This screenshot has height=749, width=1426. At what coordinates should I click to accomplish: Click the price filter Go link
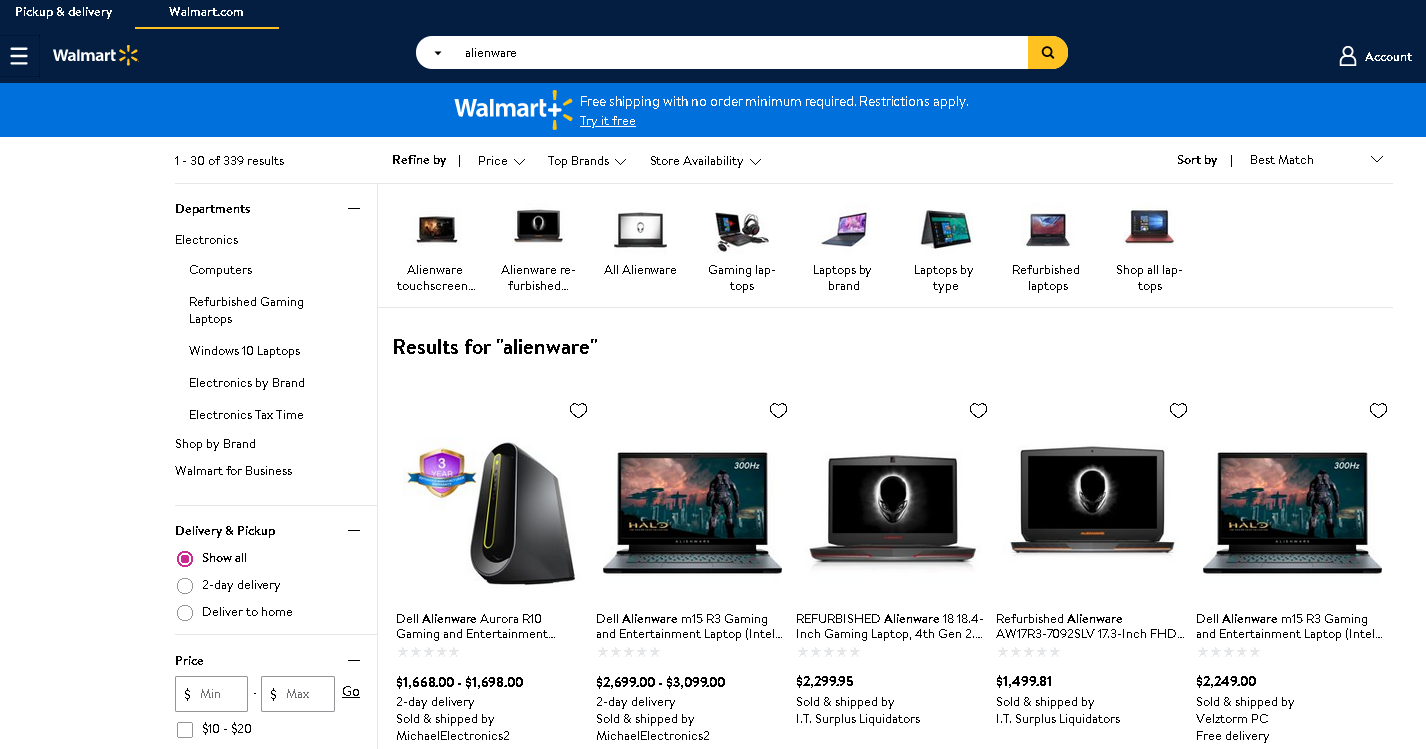click(x=351, y=692)
